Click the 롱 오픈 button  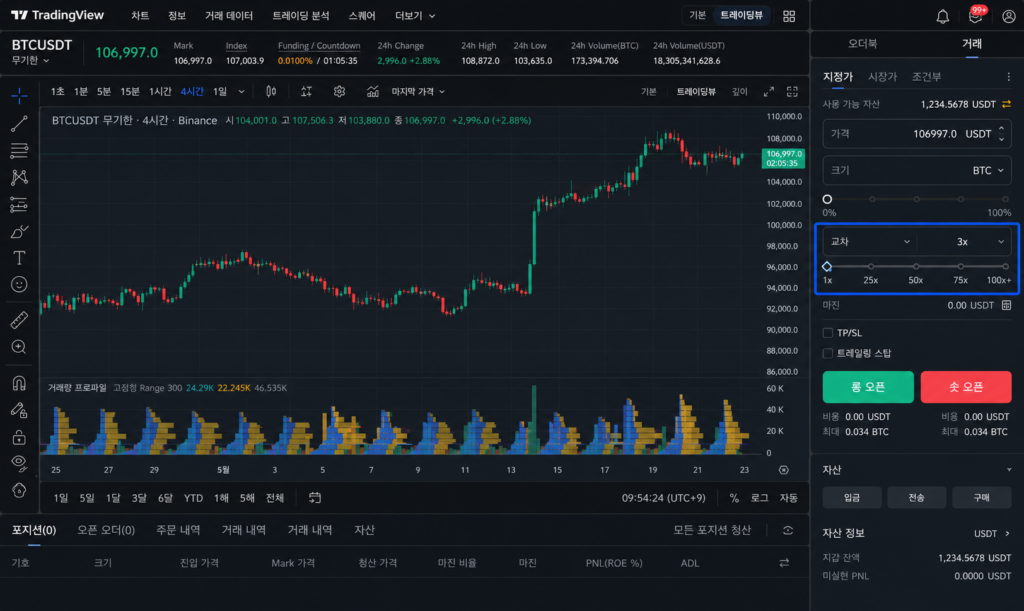point(868,387)
